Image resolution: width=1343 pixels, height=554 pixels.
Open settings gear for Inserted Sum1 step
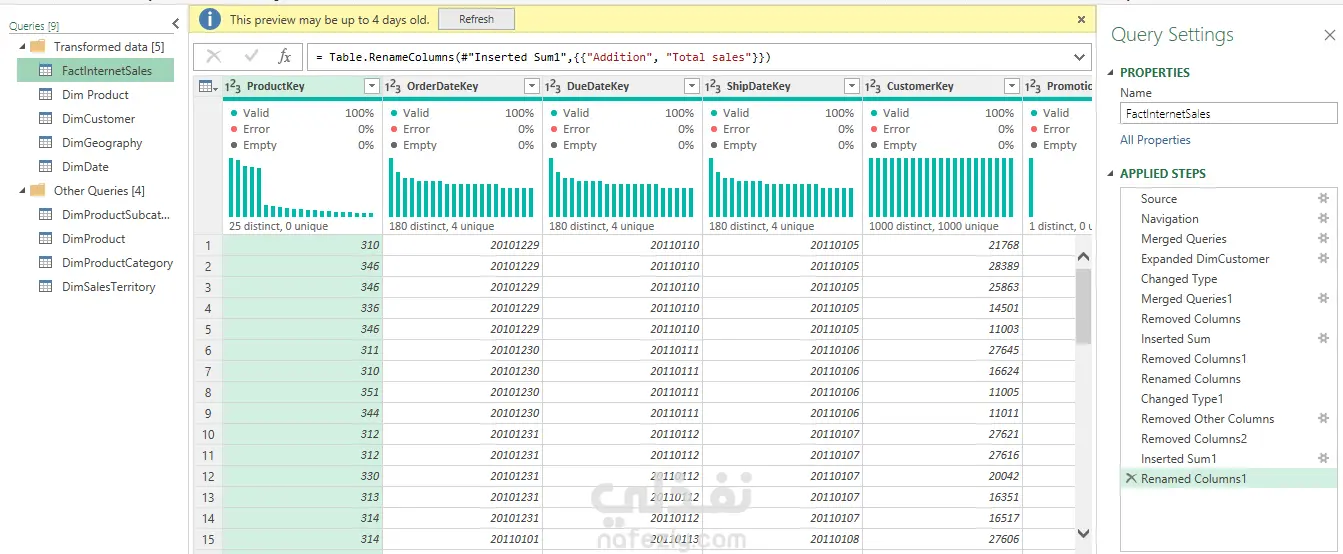pyautogui.click(x=1324, y=459)
